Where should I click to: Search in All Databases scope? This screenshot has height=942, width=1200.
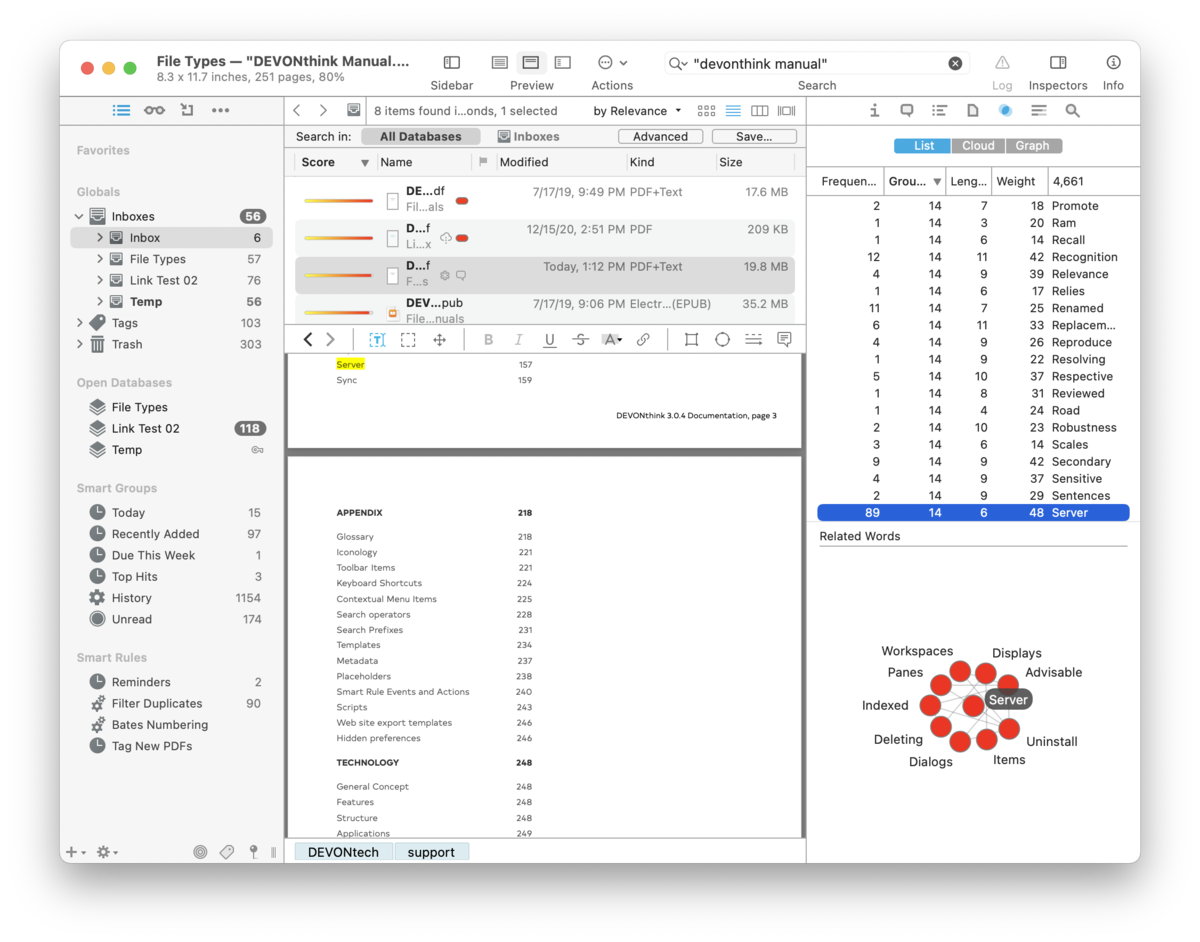click(x=421, y=137)
